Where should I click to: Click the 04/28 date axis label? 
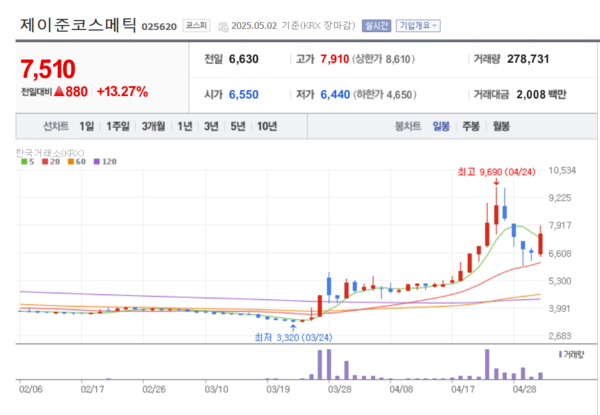pyautogui.click(x=524, y=389)
